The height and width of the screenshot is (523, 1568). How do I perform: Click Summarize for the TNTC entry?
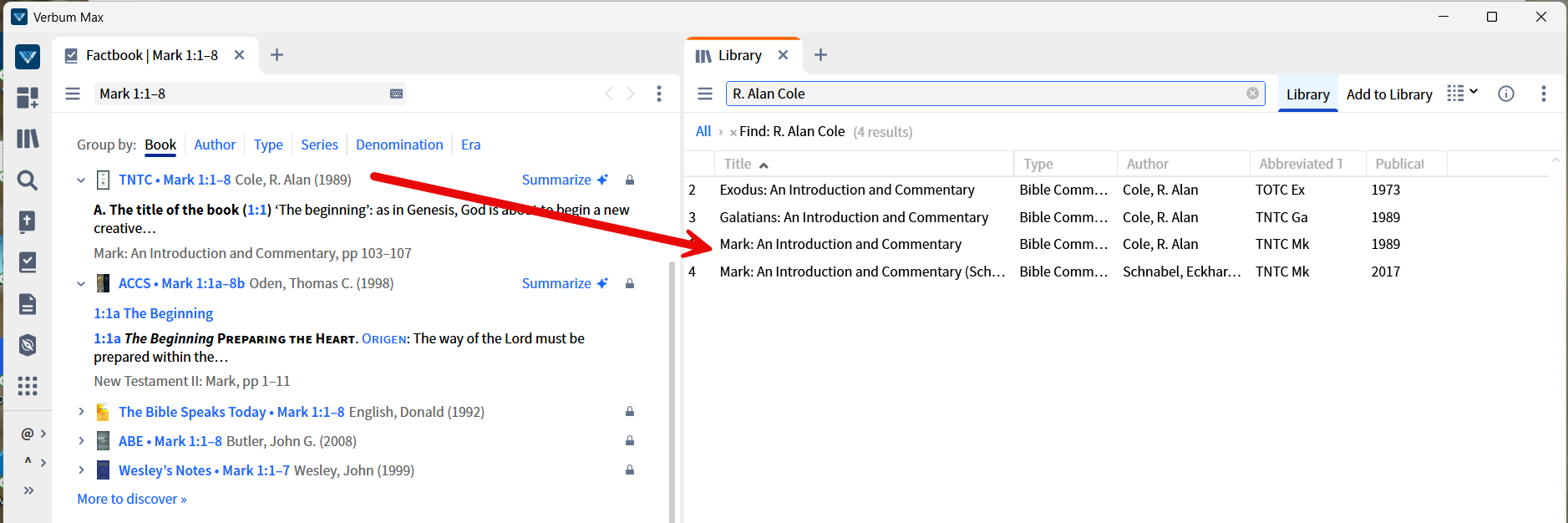(565, 180)
